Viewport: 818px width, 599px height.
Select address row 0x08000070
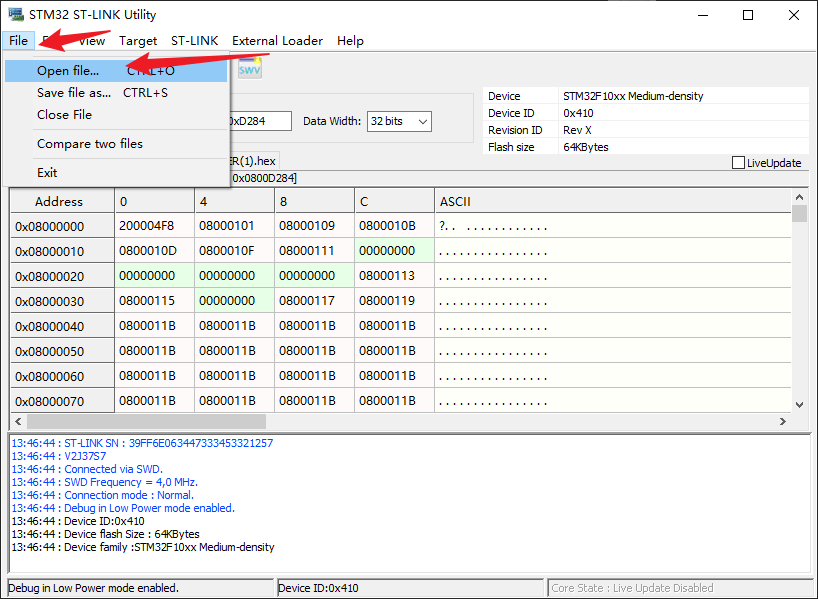62,402
